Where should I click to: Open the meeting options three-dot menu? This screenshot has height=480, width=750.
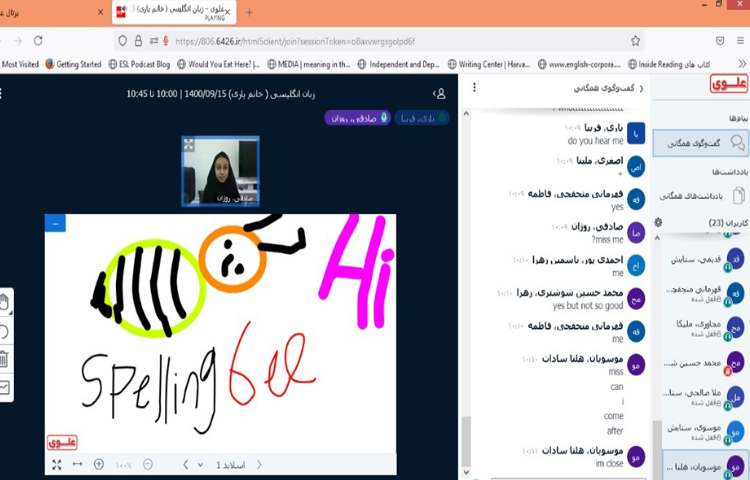click(x=1, y=94)
